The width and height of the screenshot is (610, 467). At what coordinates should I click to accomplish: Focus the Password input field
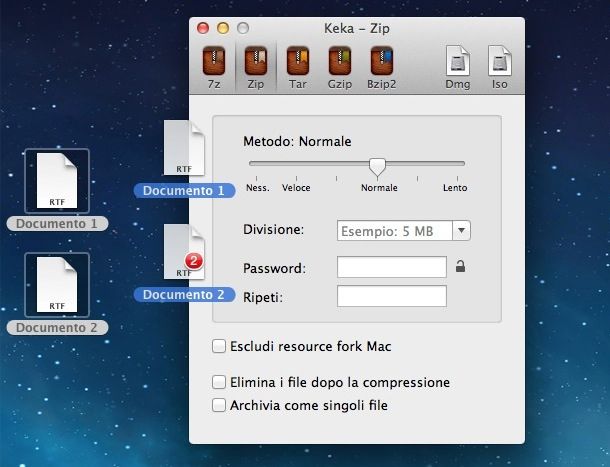392,267
